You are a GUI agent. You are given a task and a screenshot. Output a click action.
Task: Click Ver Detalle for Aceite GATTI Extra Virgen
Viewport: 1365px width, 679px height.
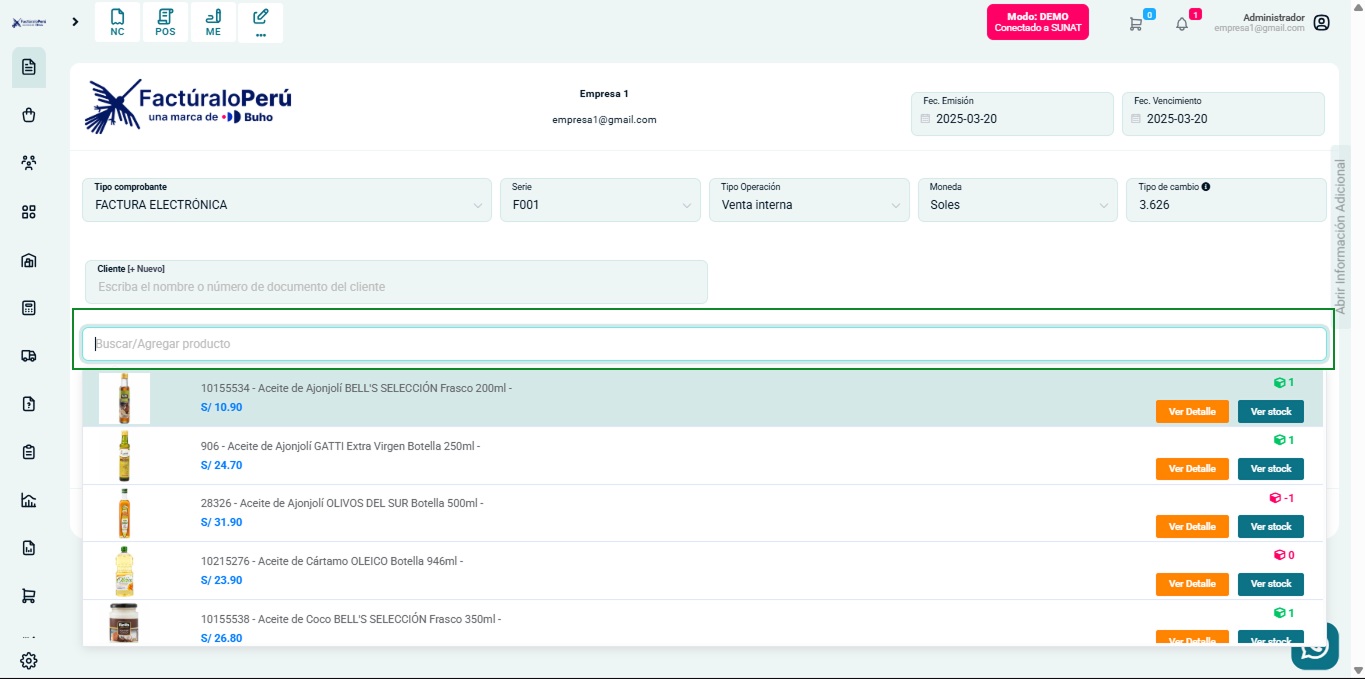tap(1192, 469)
